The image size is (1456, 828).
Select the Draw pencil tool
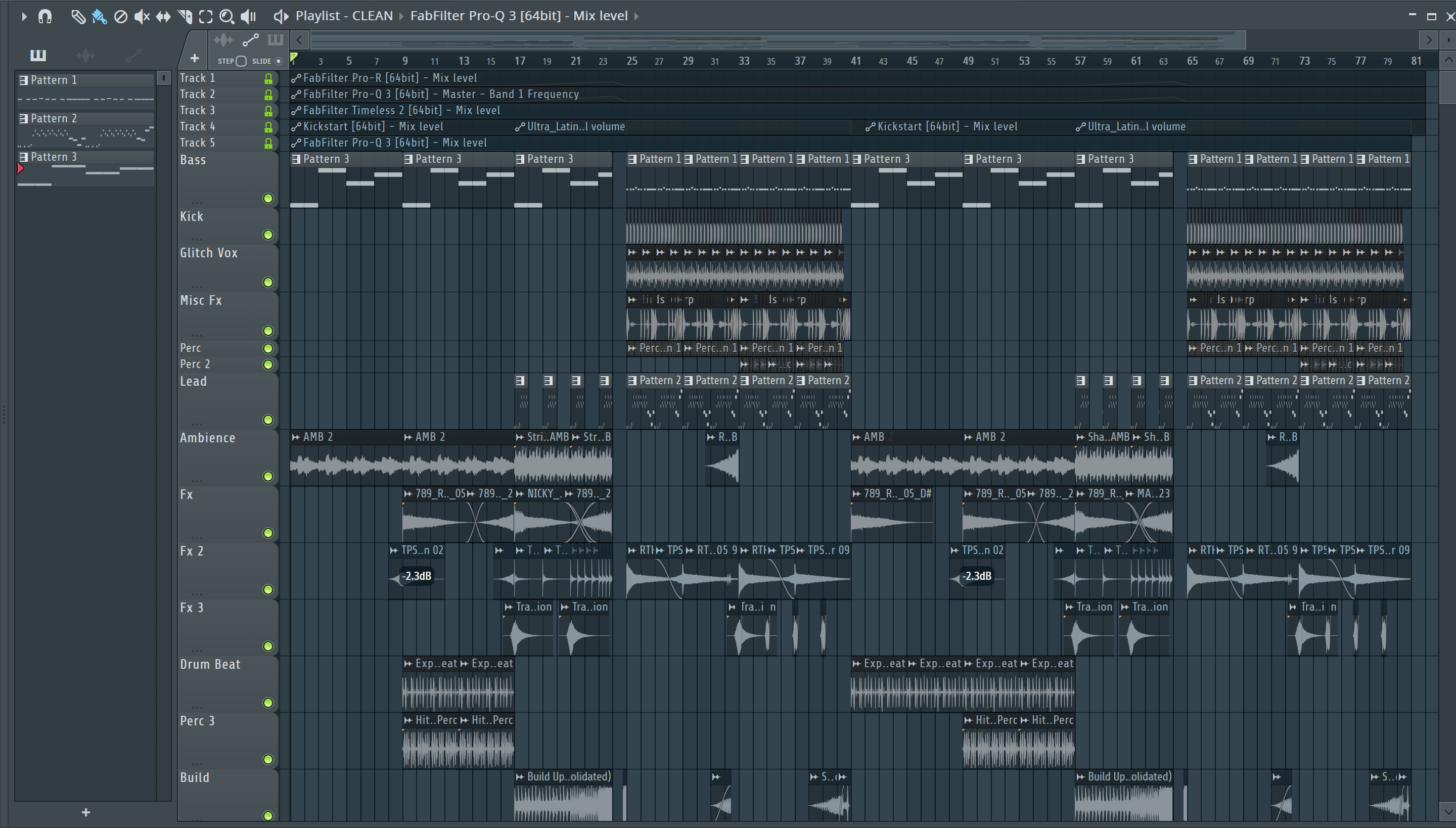tap(78, 17)
